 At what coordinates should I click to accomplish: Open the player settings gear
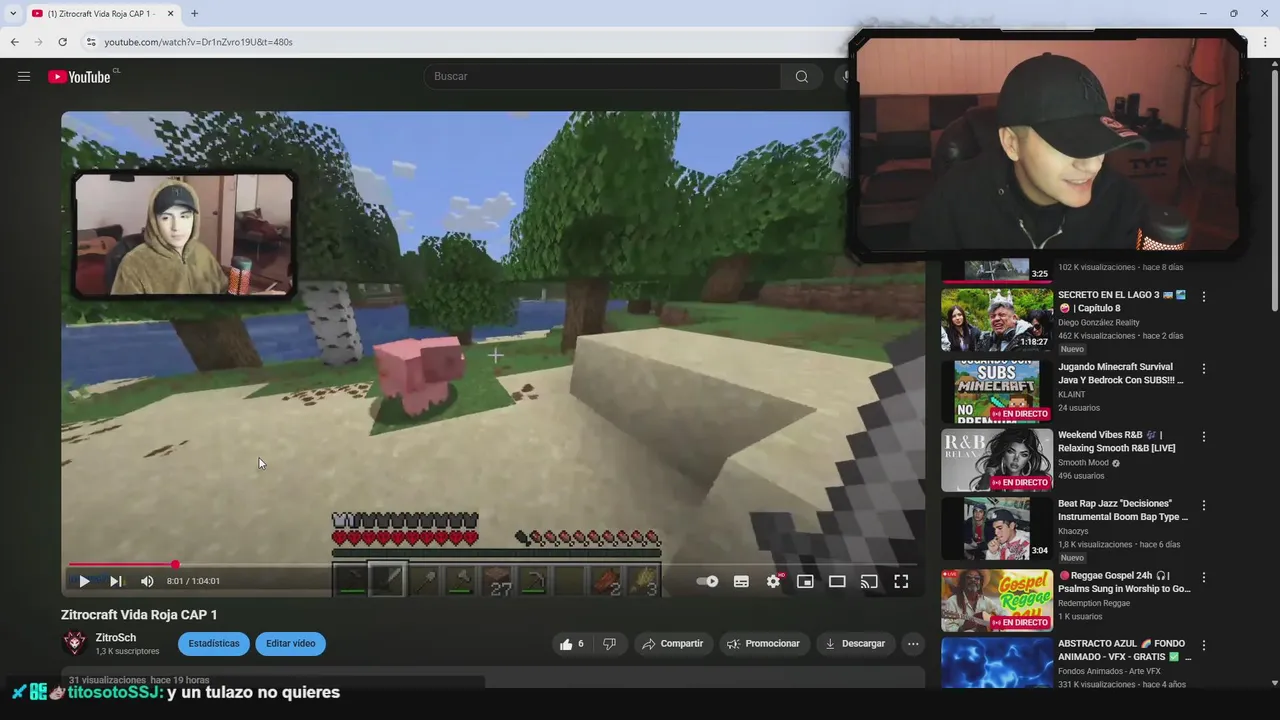pos(773,581)
